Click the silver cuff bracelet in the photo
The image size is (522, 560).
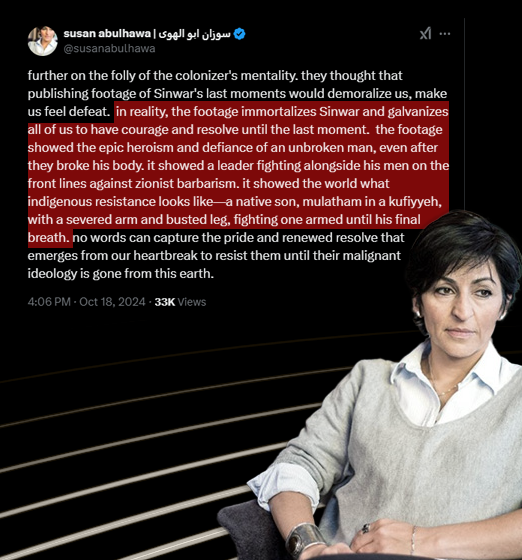pyautogui.click(x=305, y=540)
